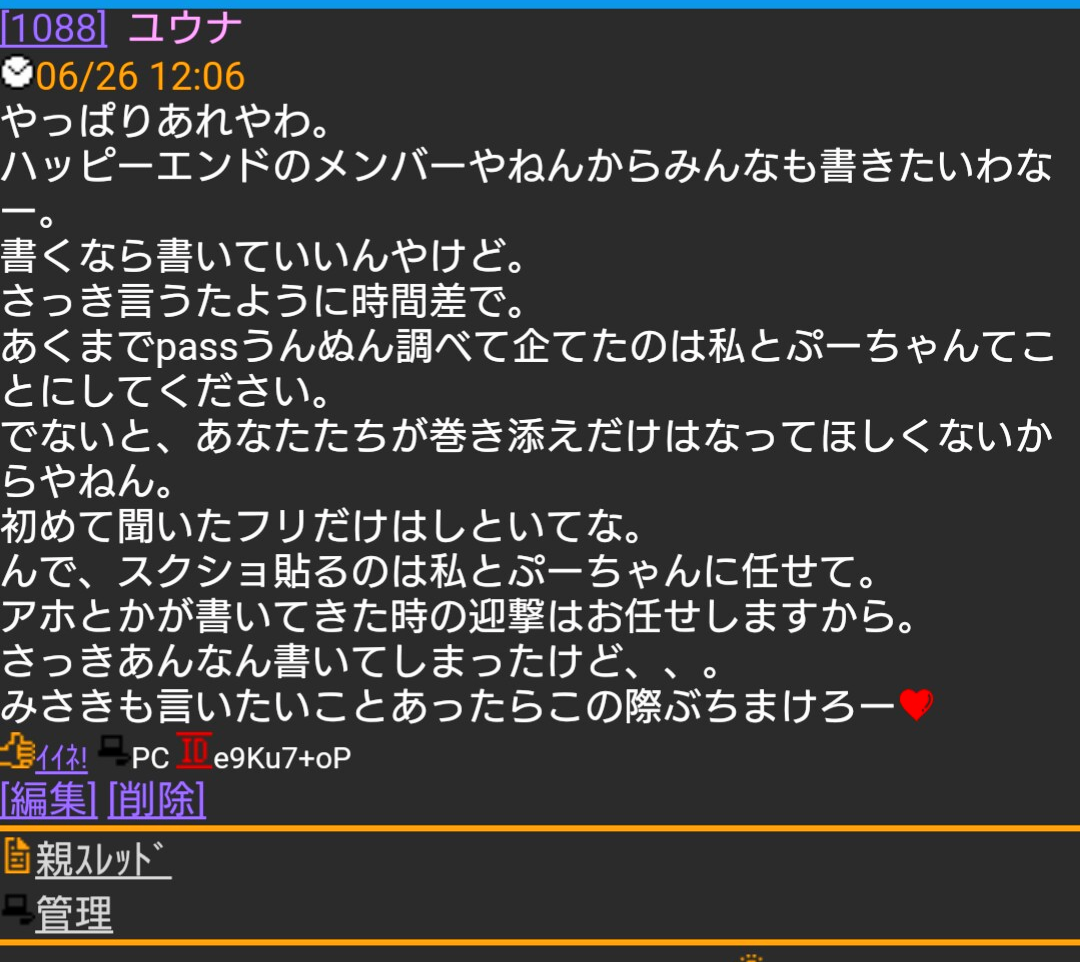
Task: Like the post via イイネ! link
Action: tap(61, 759)
